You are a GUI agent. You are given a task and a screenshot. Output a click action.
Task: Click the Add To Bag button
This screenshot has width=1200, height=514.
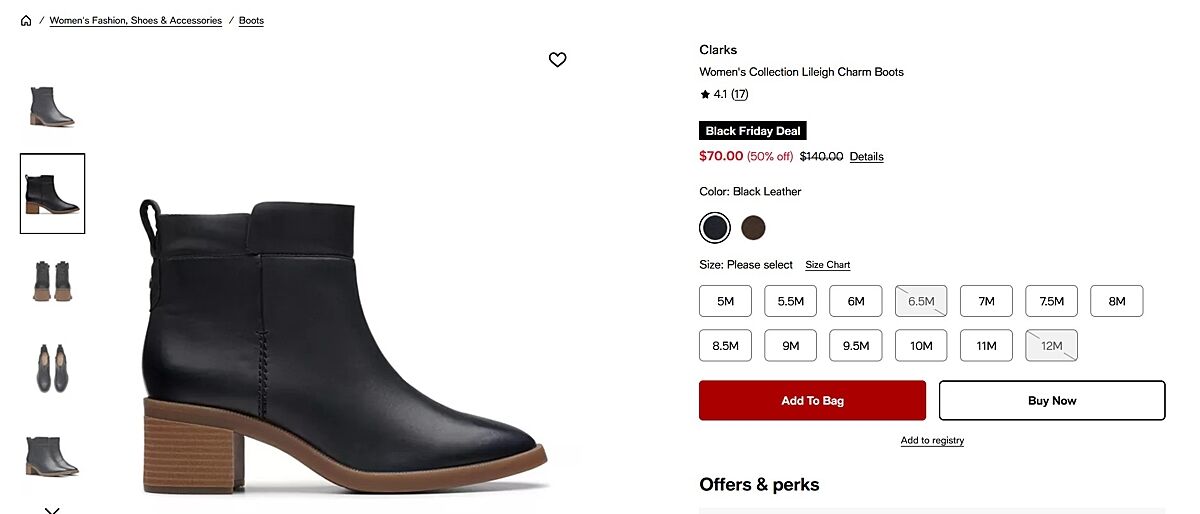812,401
